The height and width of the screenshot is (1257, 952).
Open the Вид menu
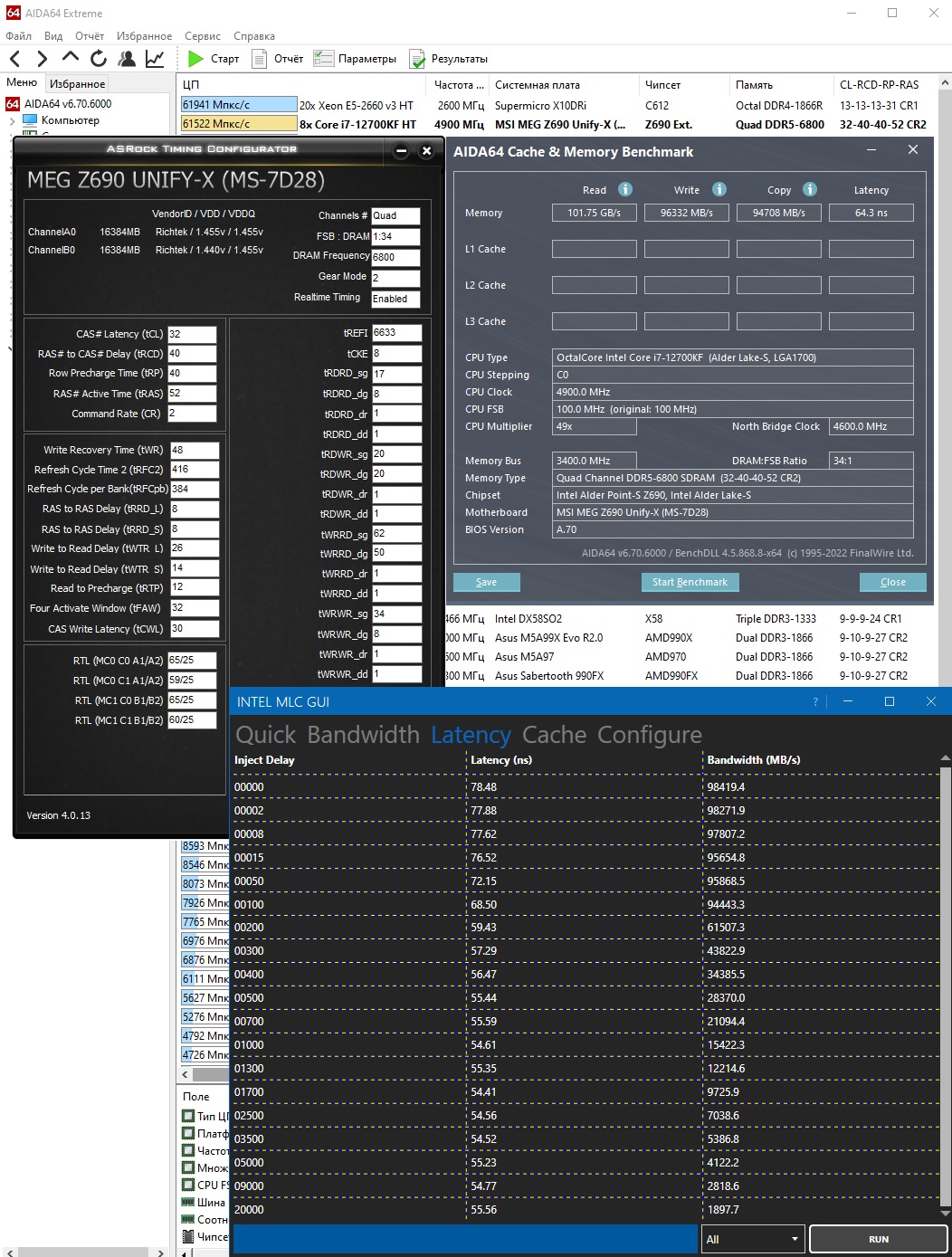pos(53,36)
